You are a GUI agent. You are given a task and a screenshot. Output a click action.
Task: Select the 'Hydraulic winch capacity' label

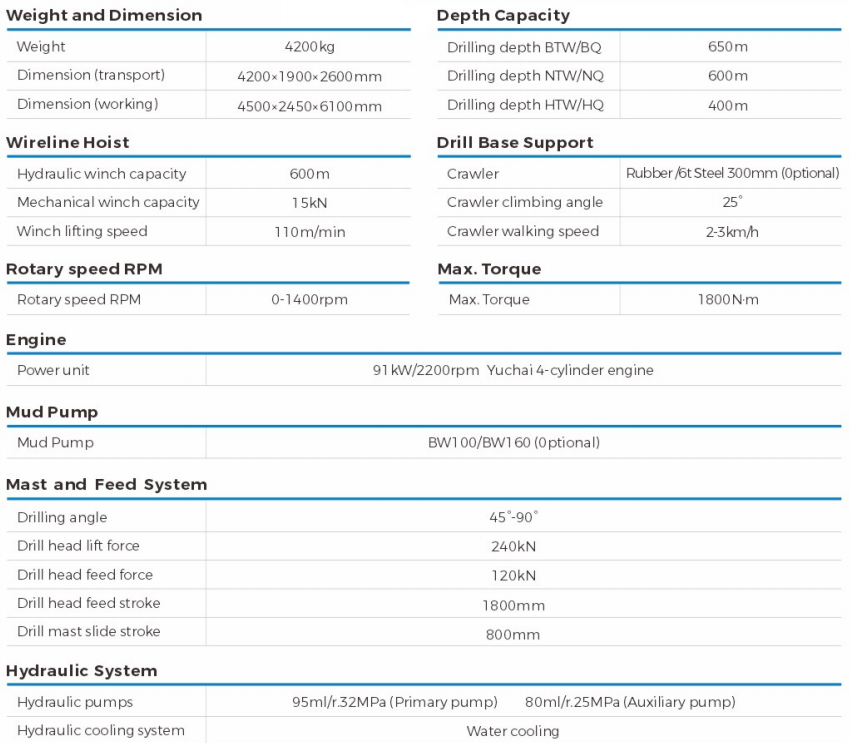pyautogui.click(x=101, y=174)
